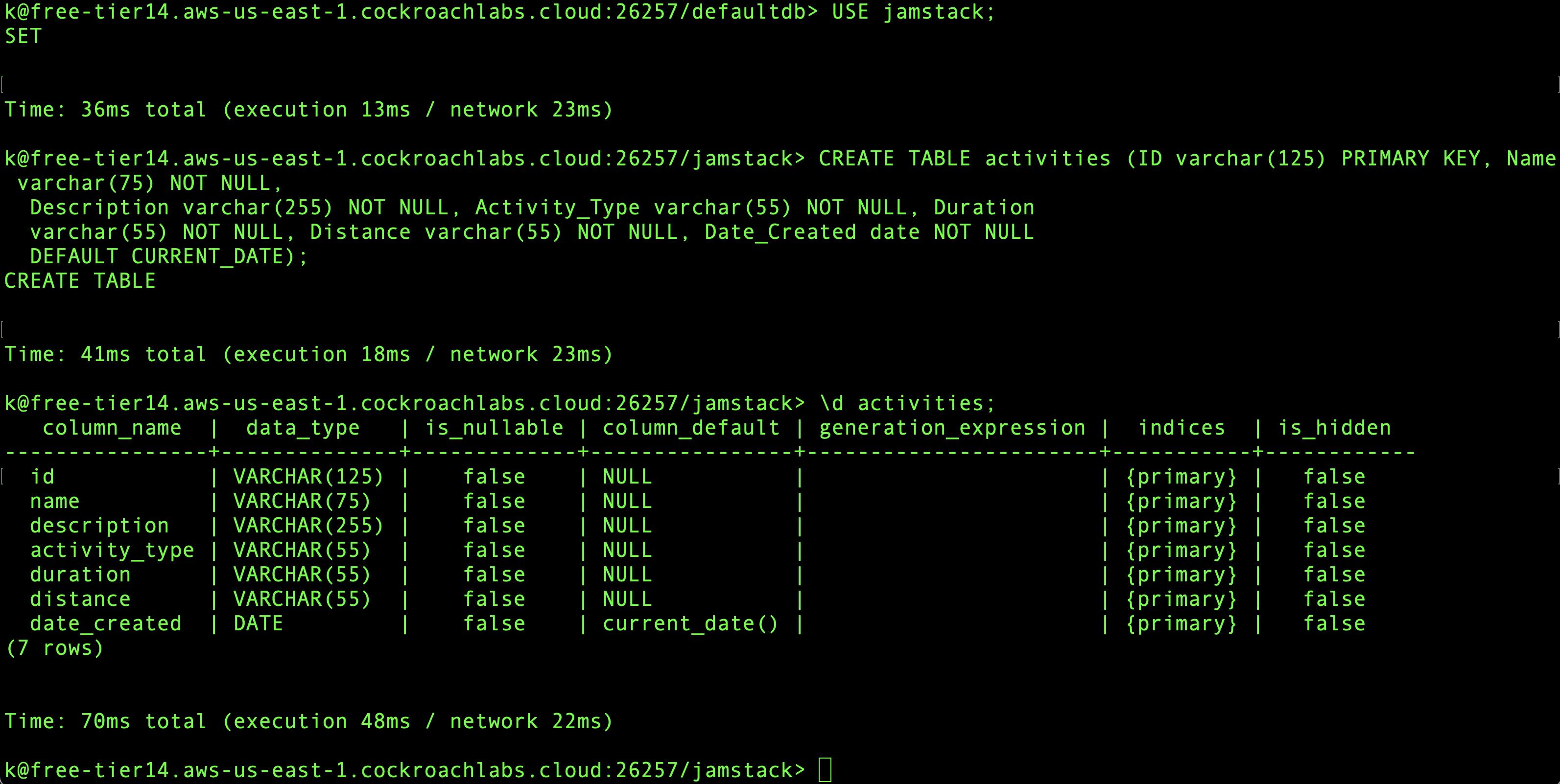Click the "generation_expression" table header

click(x=952, y=428)
